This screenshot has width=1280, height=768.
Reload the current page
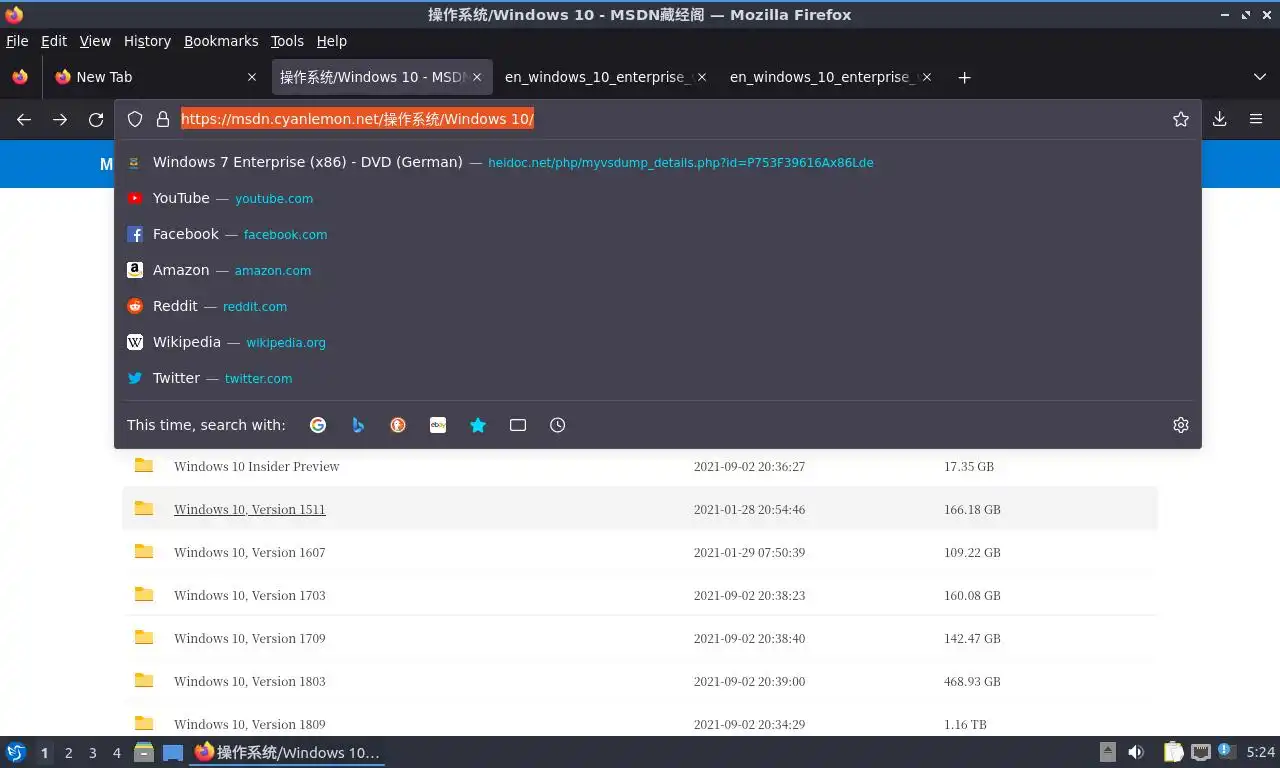coord(96,119)
